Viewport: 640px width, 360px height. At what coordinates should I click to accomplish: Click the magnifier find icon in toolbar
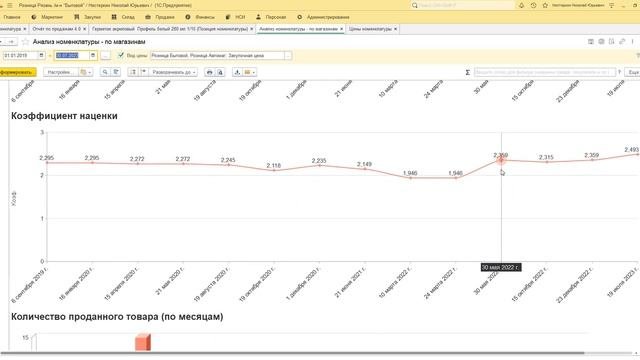(105, 72)
